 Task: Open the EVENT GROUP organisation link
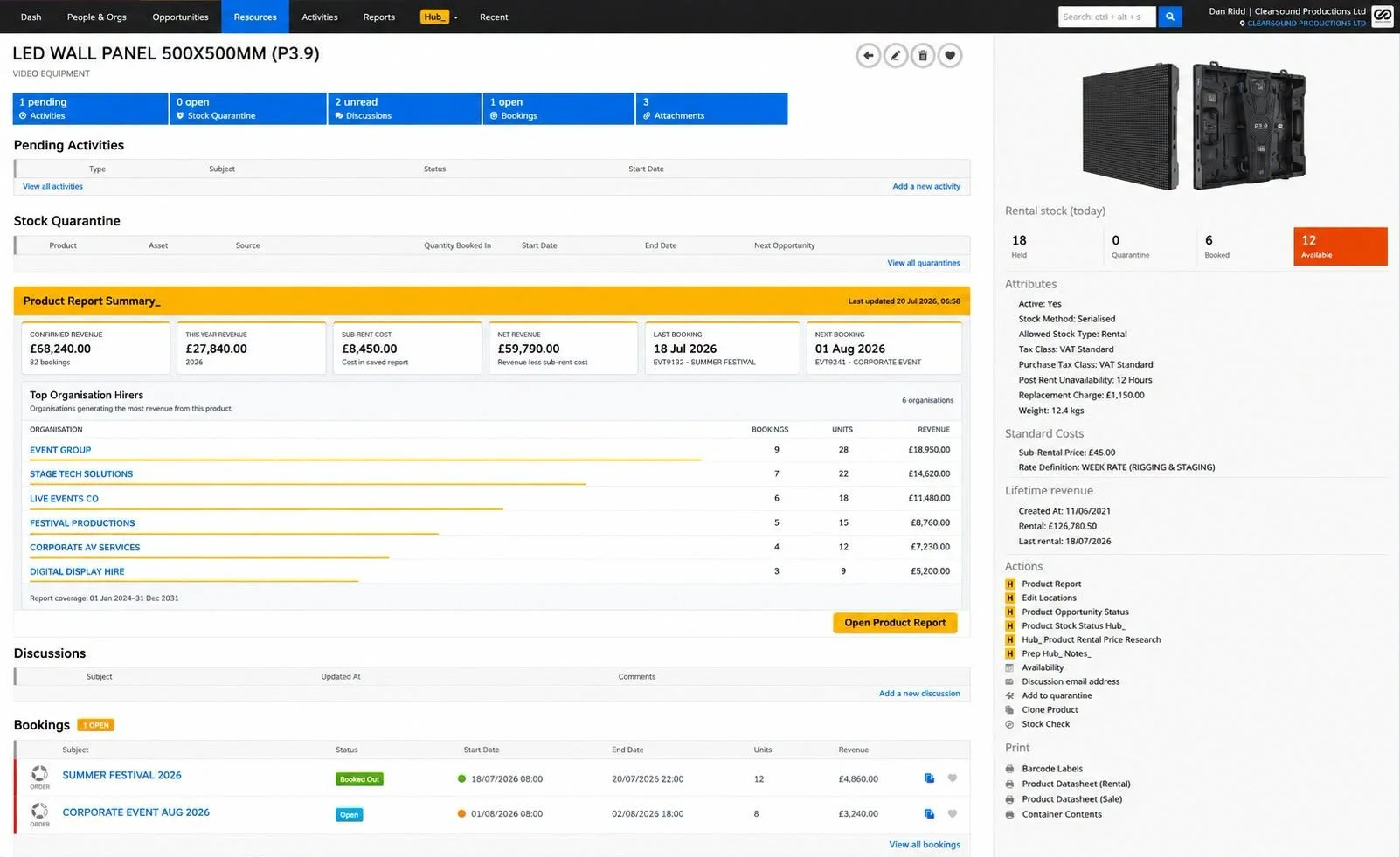pyautogui.click(x=60, y=450)
